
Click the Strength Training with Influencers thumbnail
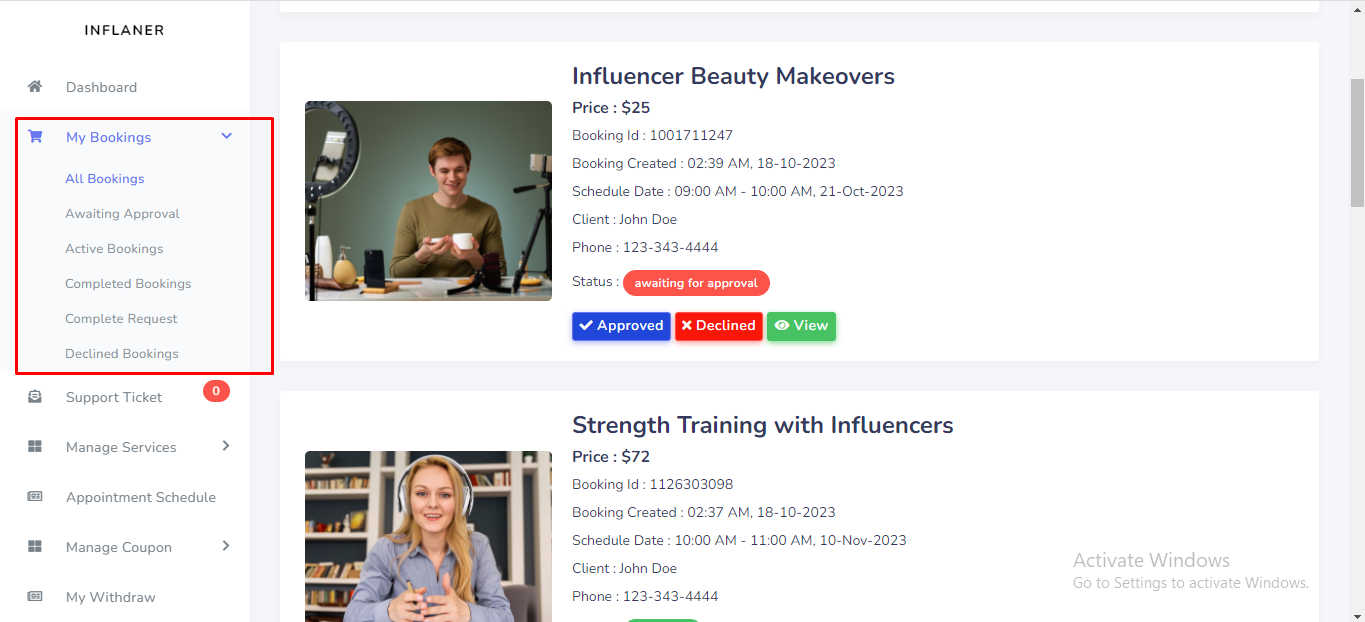[x=428, y=537]
